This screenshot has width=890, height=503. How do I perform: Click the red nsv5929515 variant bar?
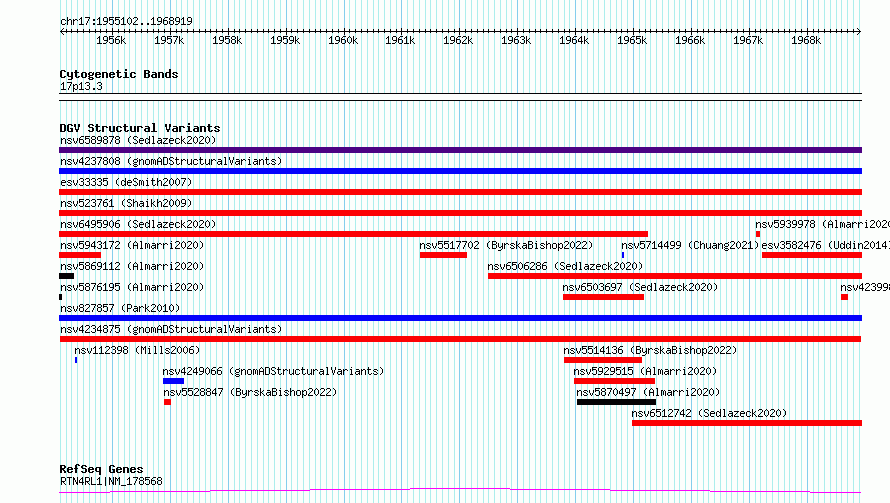(614, 381)
